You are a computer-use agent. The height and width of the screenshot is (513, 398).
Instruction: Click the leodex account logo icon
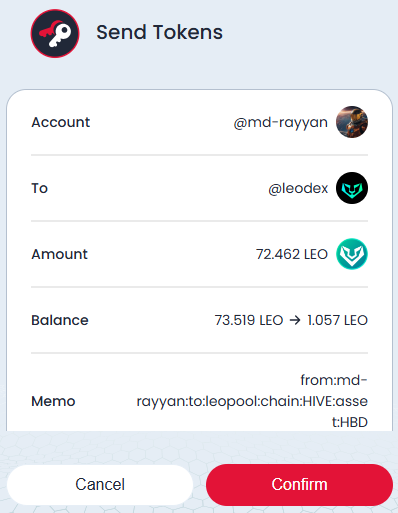pyautogui.click(x=352, y=188)
